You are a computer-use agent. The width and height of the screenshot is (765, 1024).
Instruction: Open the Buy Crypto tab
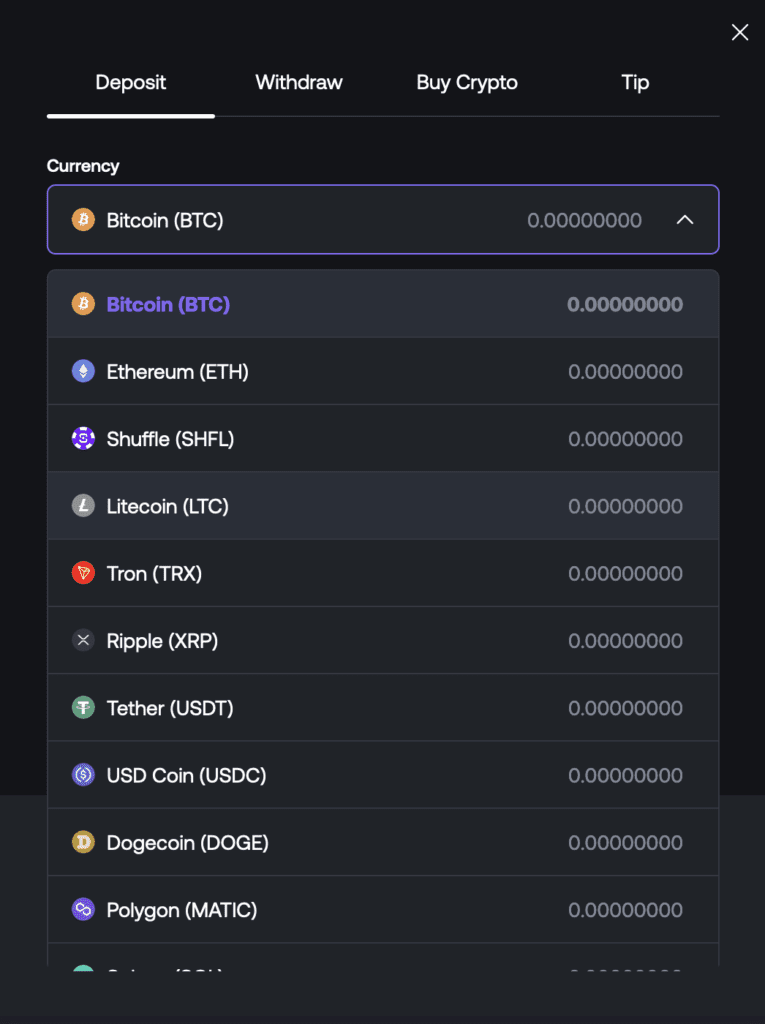click(467, 82)
